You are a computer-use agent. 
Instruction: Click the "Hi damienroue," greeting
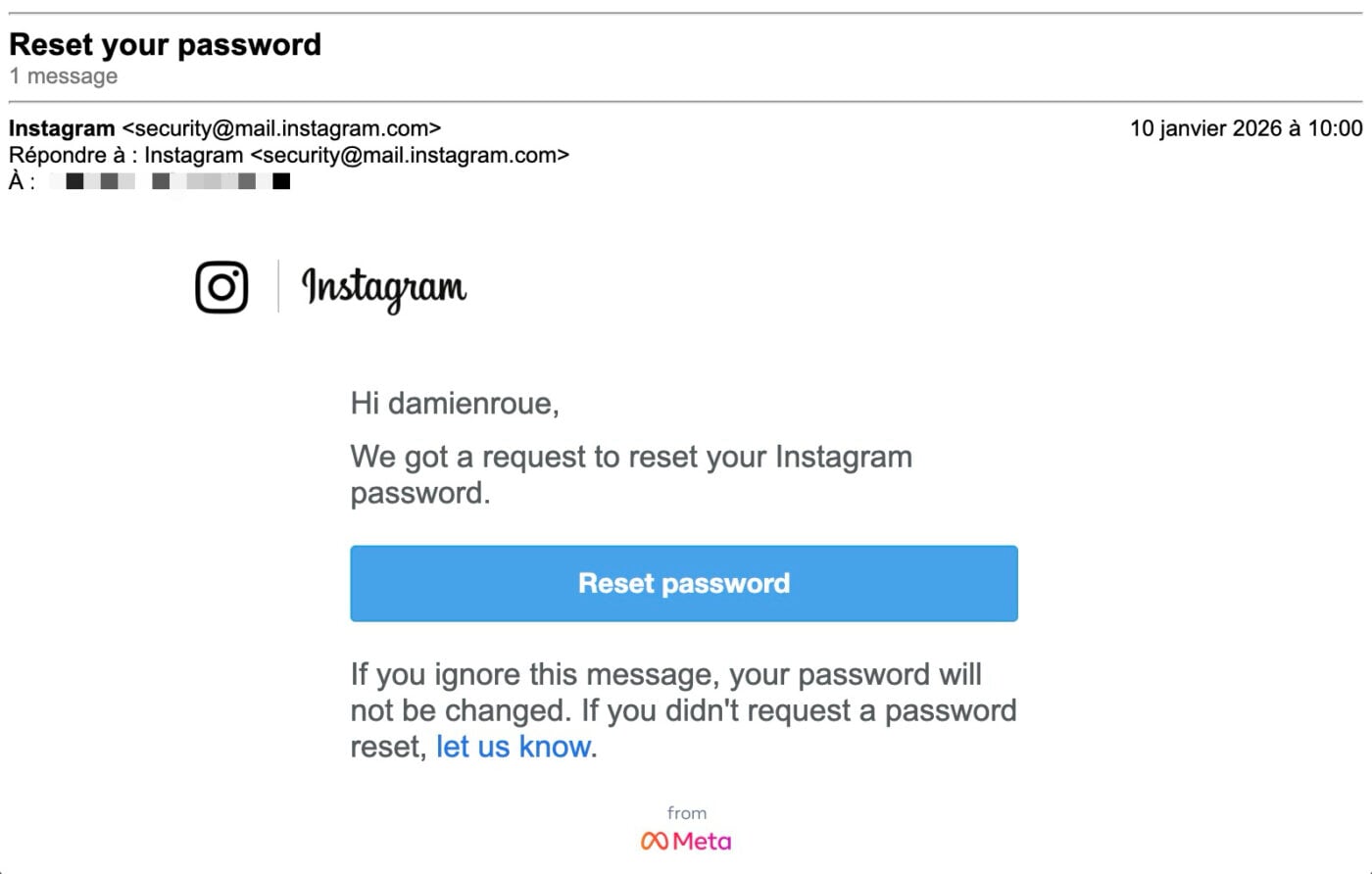455,404
